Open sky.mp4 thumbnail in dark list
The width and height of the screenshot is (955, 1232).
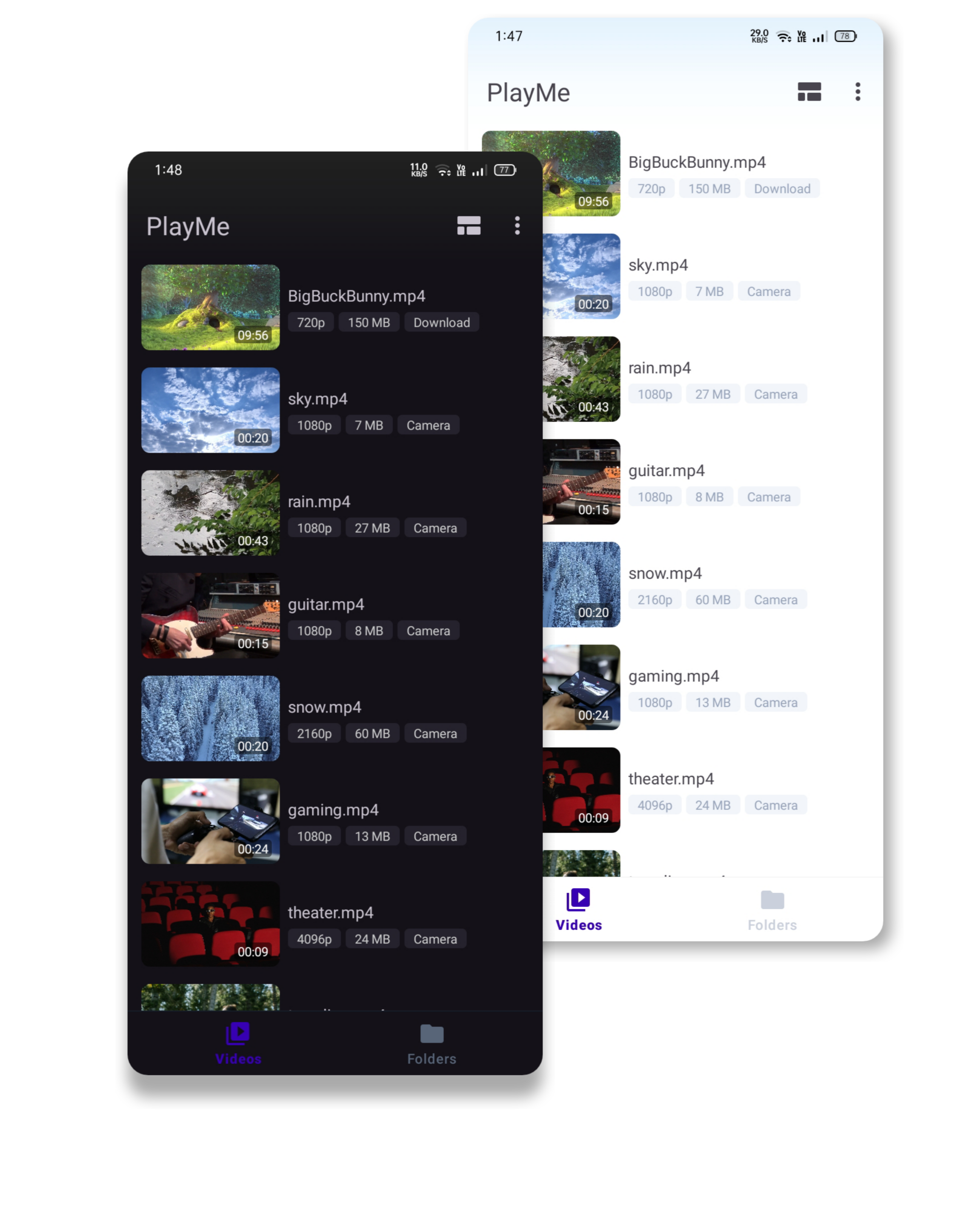coord(210,410)
